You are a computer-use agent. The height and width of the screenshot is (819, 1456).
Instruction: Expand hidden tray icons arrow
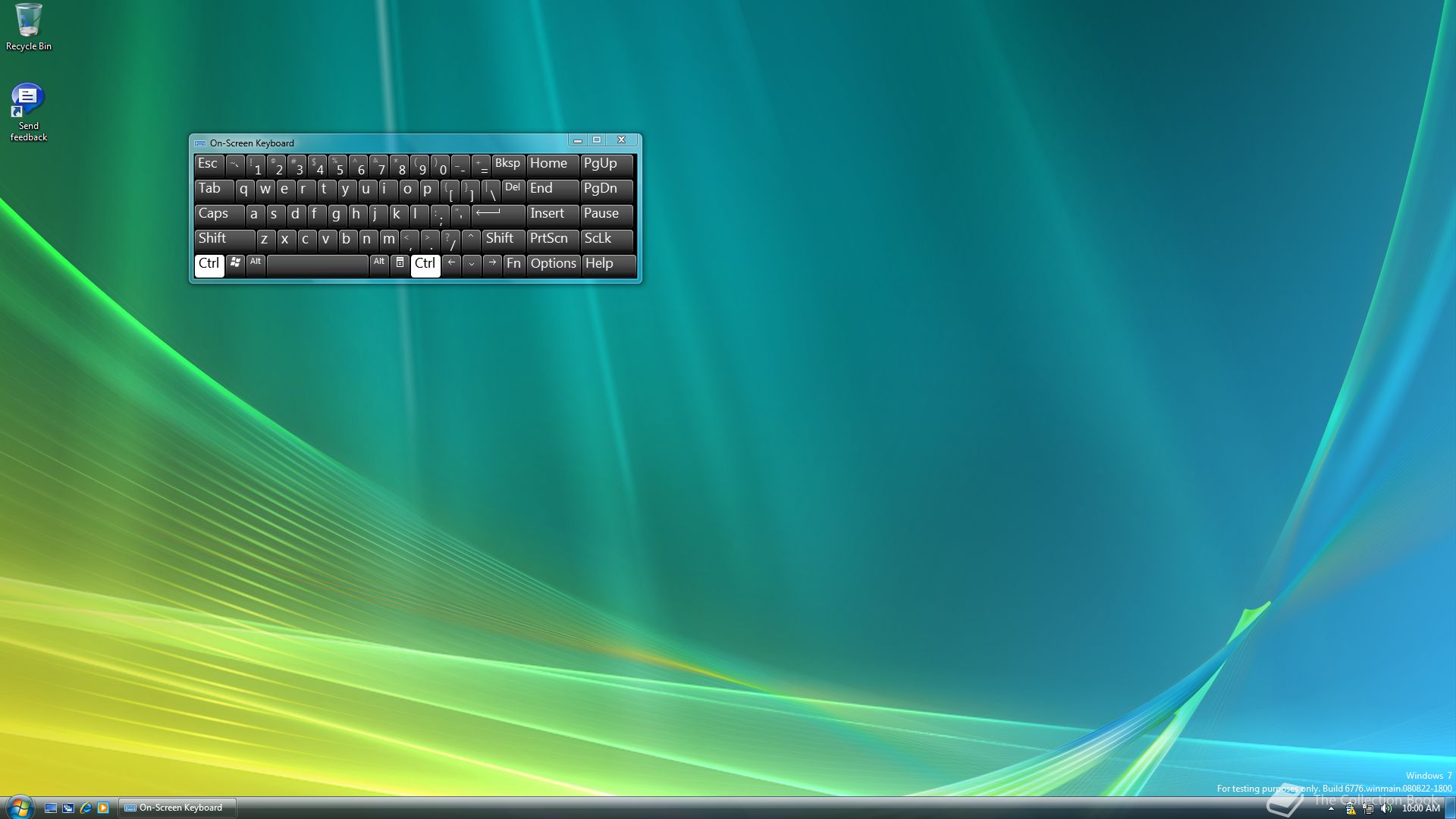coord(1331,809)
